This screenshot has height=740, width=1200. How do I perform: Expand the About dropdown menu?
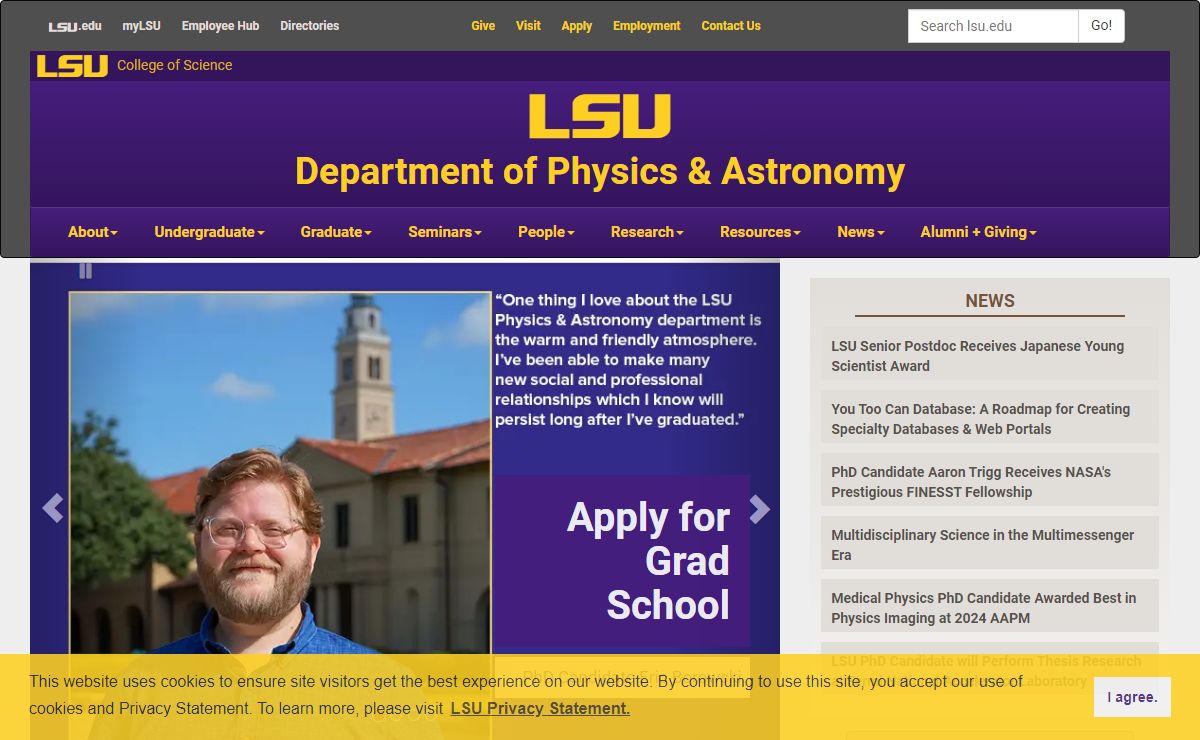[x=93, y=232]
